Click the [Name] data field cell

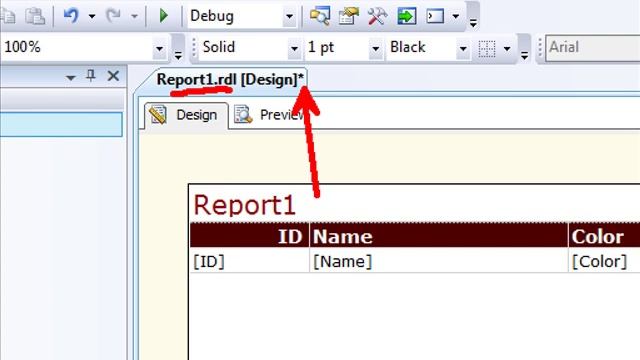point(439,261)
